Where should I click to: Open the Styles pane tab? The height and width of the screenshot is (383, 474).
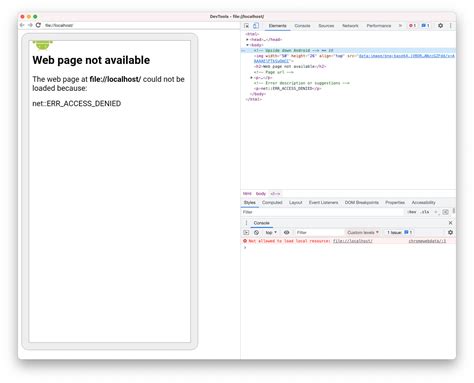point(249,202)
